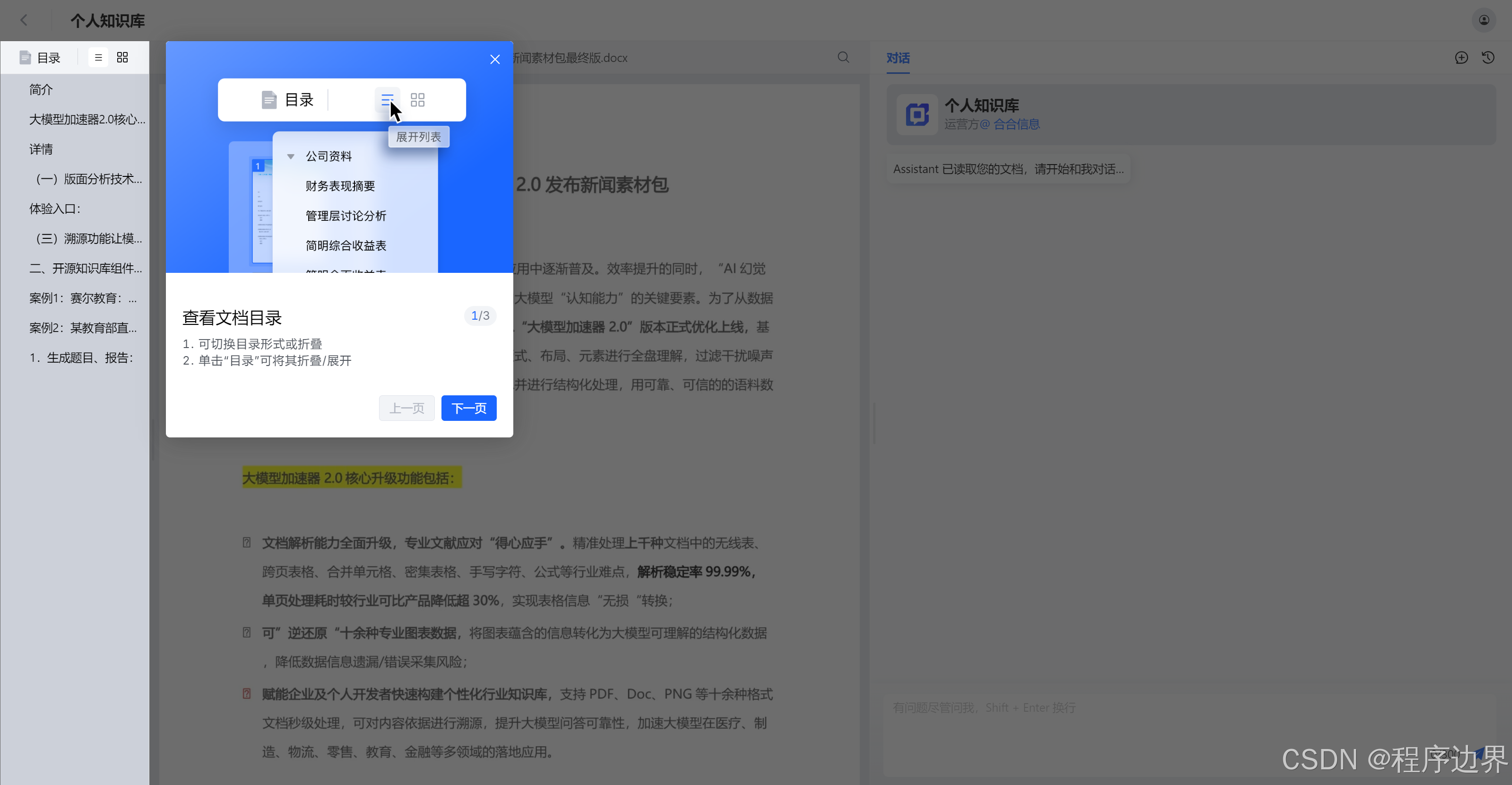The width and height of the screenshot is (1512, 785).
Task: Go to 简介 in outline
Action: tap(41, 89)
